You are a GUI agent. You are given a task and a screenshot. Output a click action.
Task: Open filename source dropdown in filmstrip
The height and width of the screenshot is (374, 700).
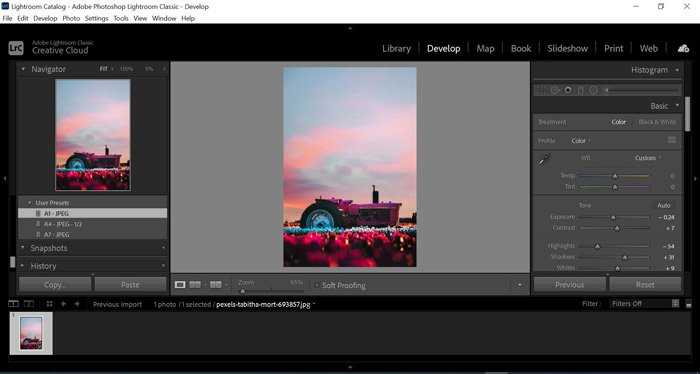click(313, 304)
